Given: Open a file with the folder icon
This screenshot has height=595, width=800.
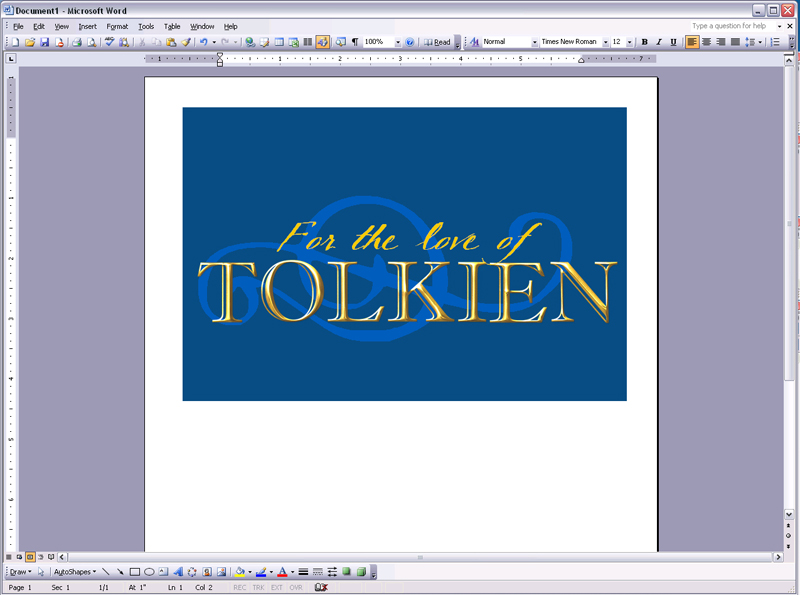Looking at the screenshot, I should click(x=30, y=42).
